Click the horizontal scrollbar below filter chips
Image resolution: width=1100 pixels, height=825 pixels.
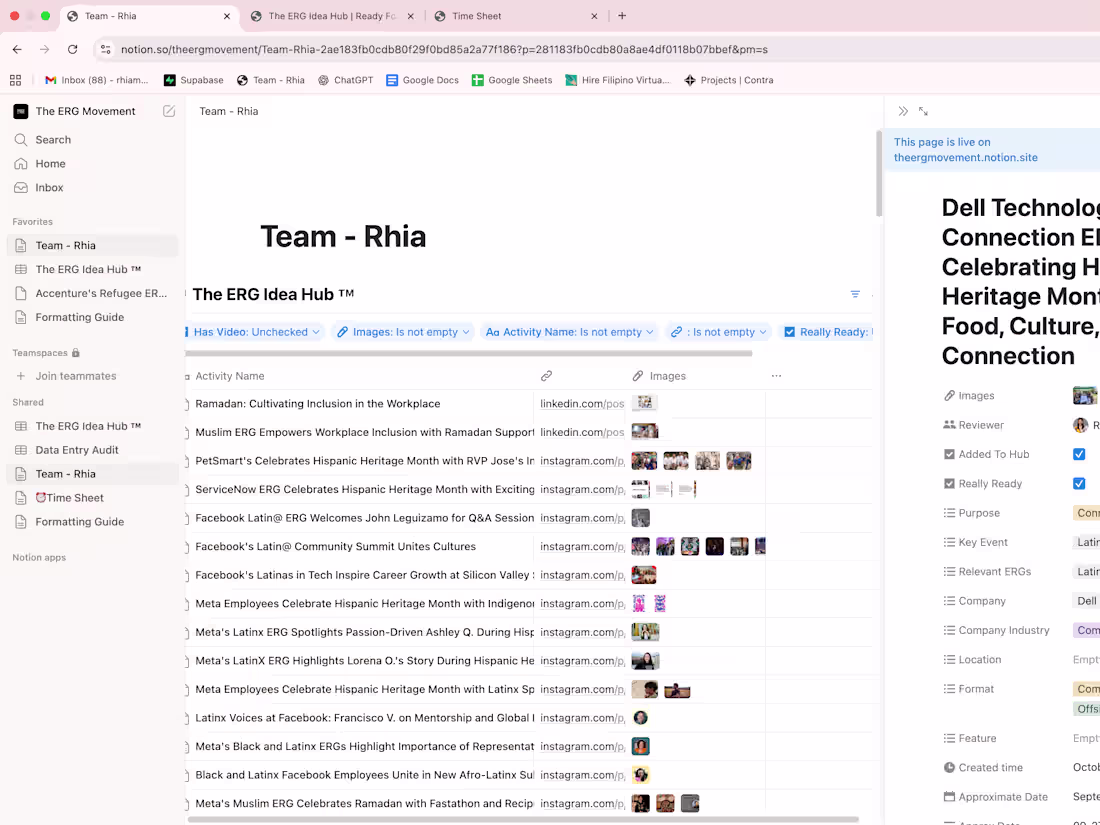tap(469, 354)
